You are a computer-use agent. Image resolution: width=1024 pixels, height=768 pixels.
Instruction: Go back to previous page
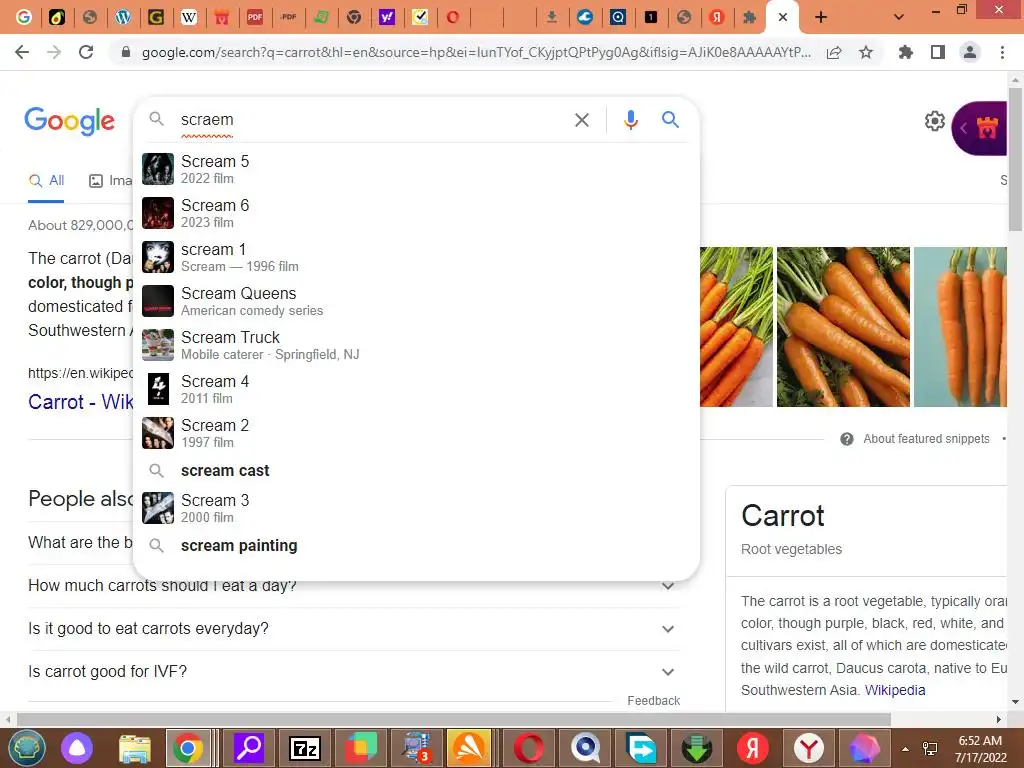tap(22, 52)
